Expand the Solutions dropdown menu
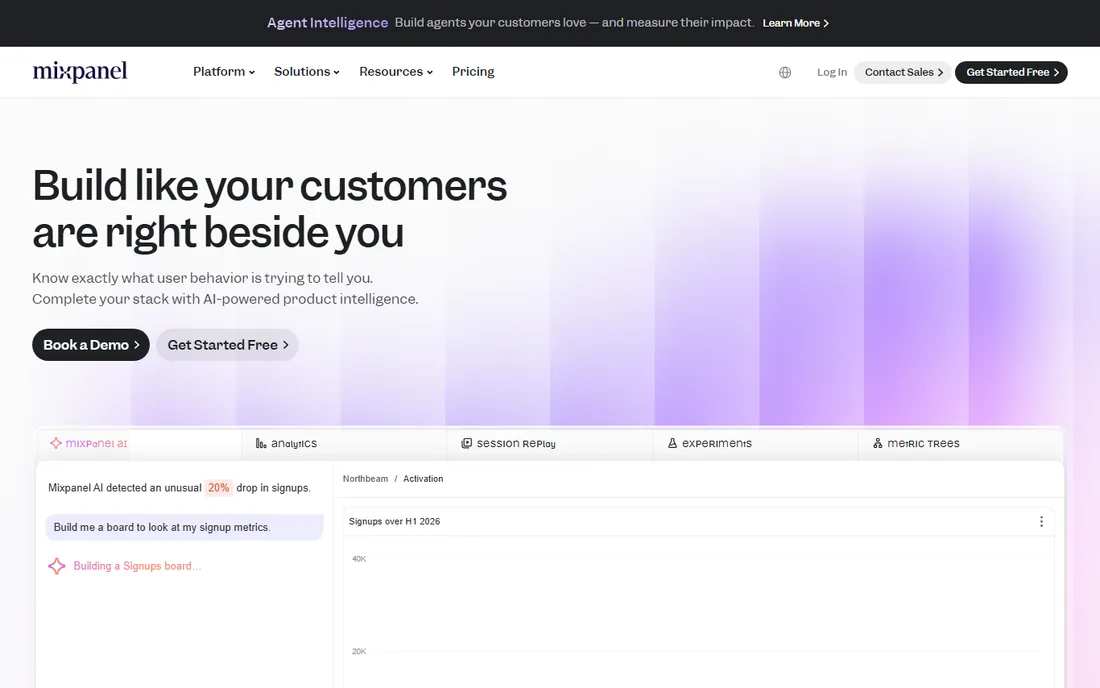 [x=307, y=72]
